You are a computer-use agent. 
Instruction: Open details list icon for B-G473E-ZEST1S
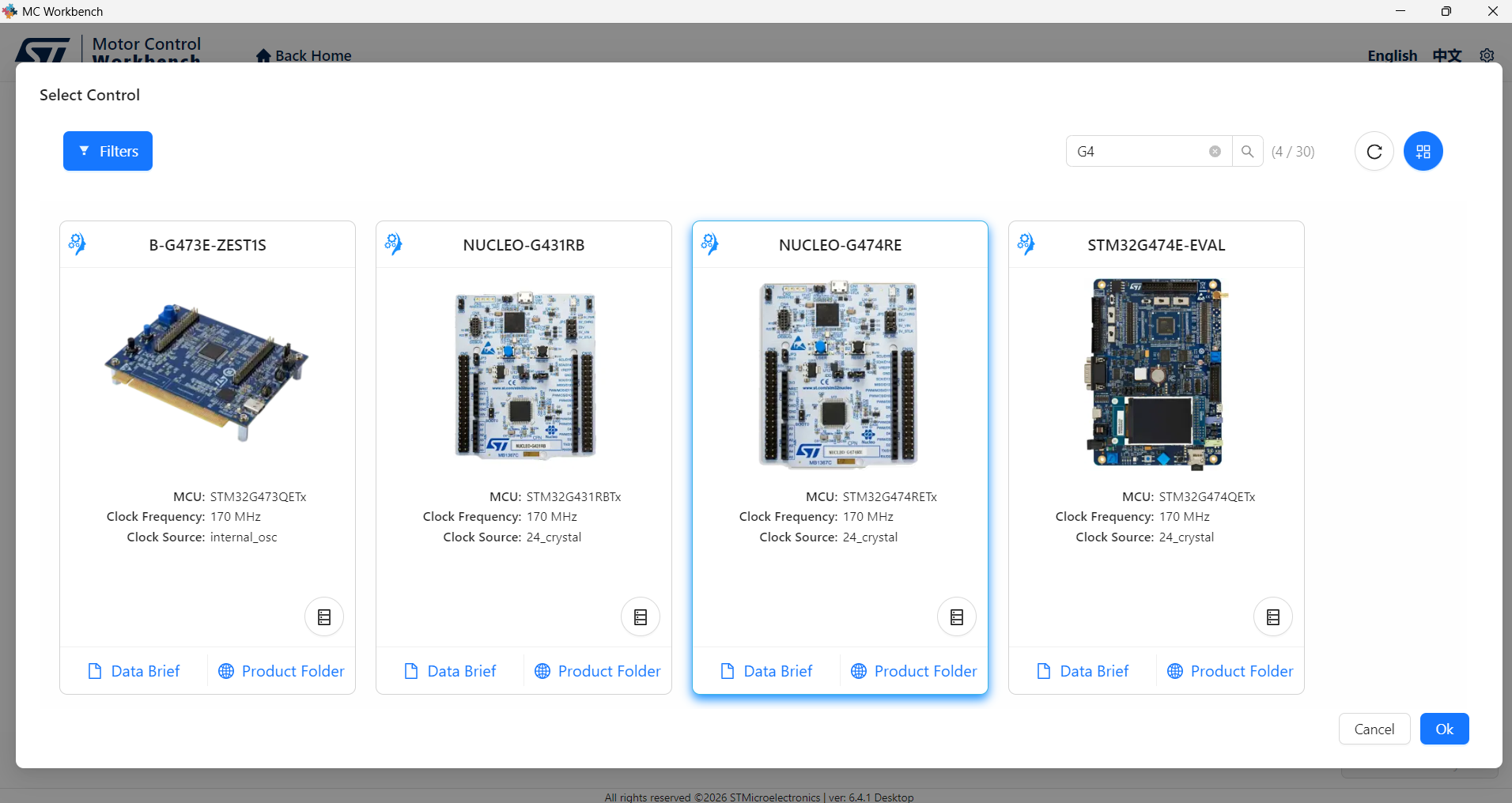click(x=324, y=617)
